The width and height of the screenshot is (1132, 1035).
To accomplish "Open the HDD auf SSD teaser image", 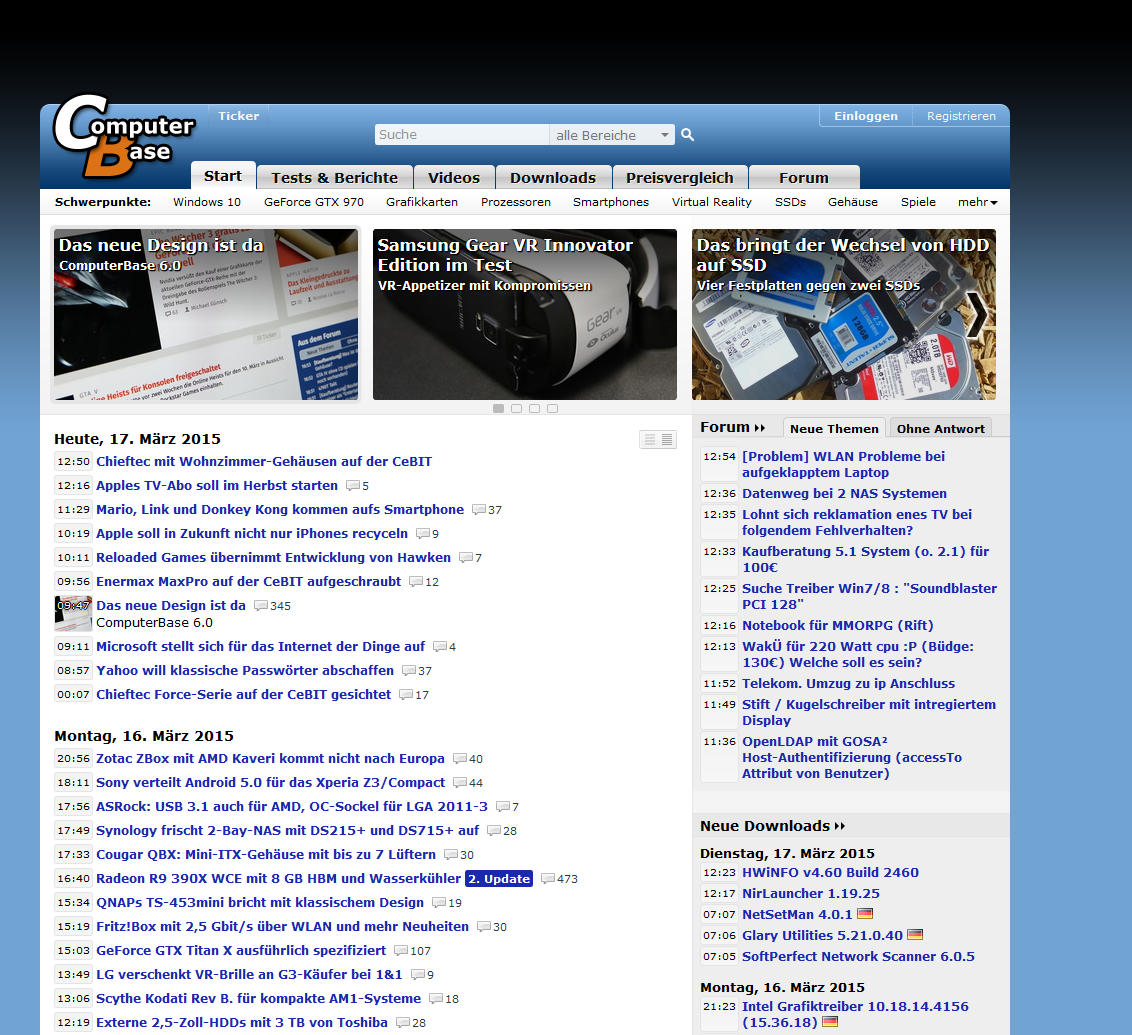I will tap(844, 314).
